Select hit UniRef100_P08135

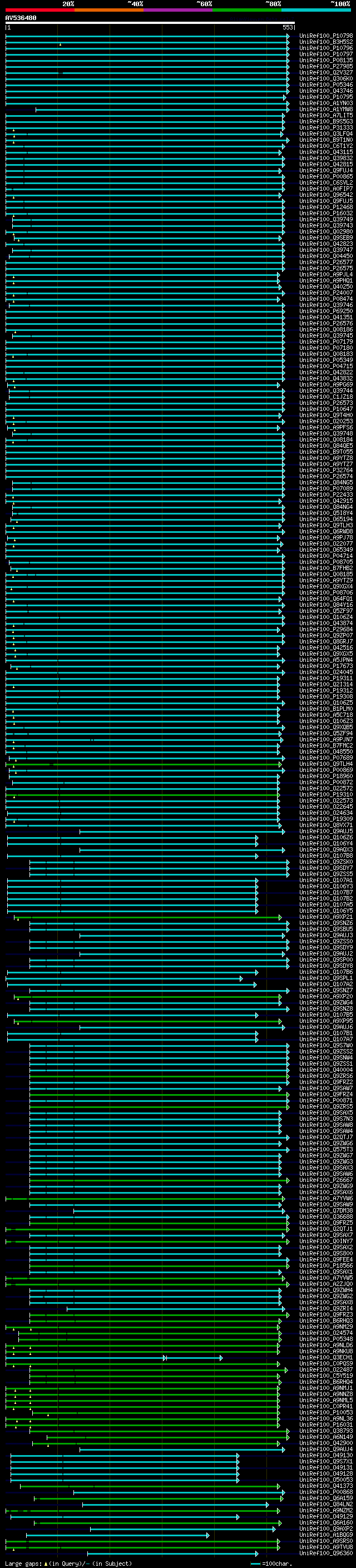326,60
